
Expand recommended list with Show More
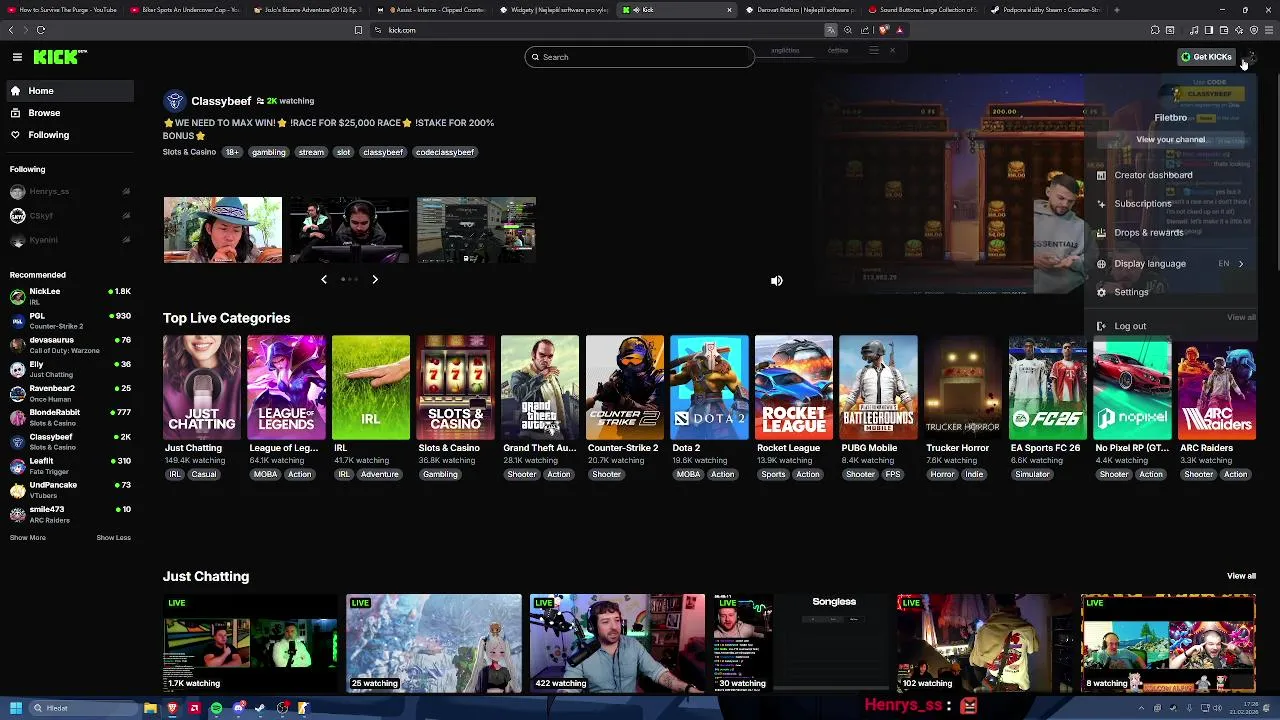(28, 538)
